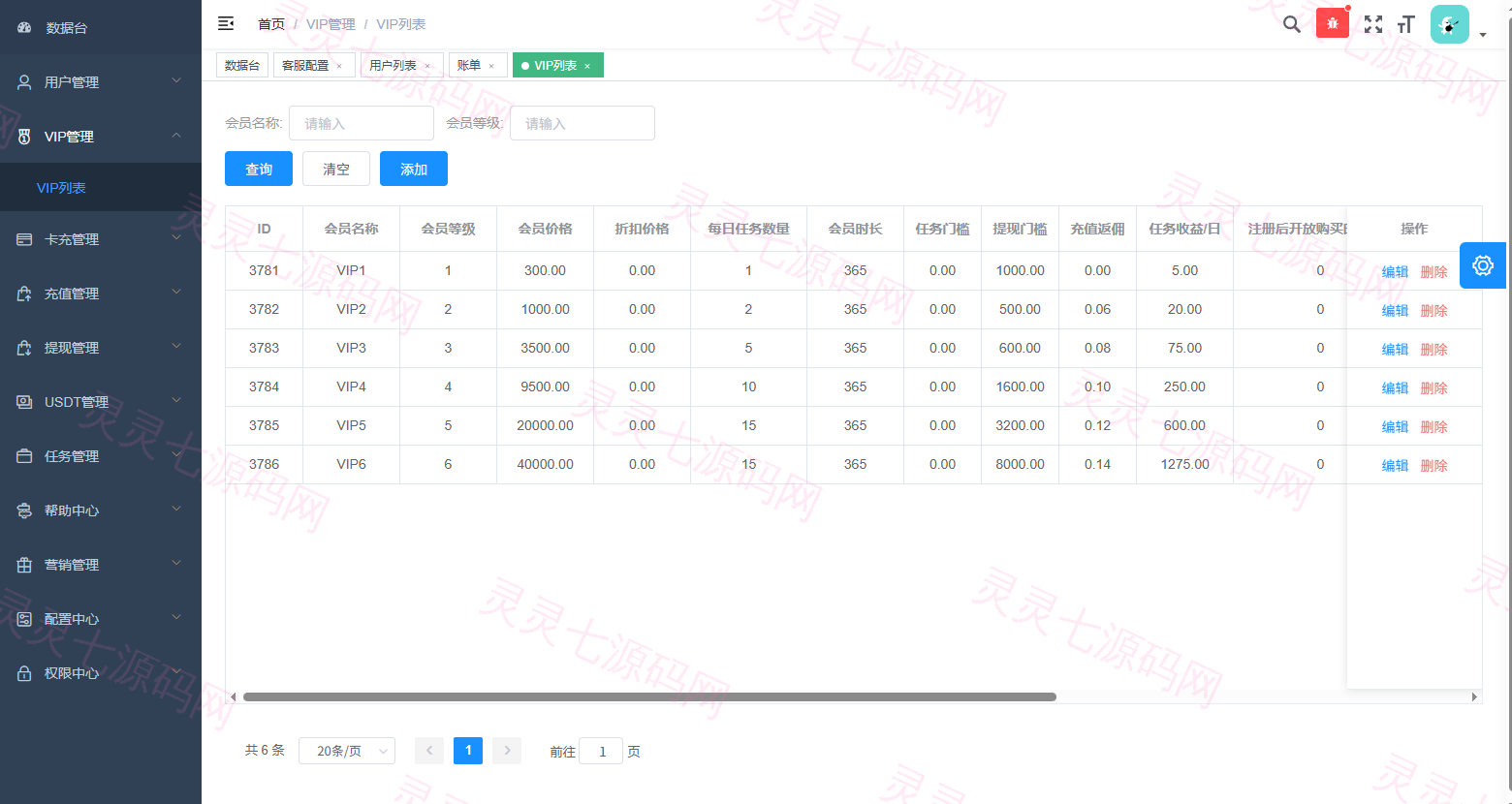Click the 清空 clear button

pos(336,169)
